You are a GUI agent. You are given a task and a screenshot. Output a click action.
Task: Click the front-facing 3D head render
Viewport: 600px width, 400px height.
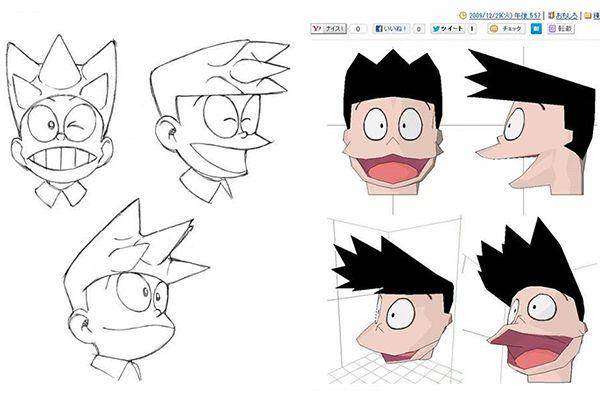click(393, 122)
